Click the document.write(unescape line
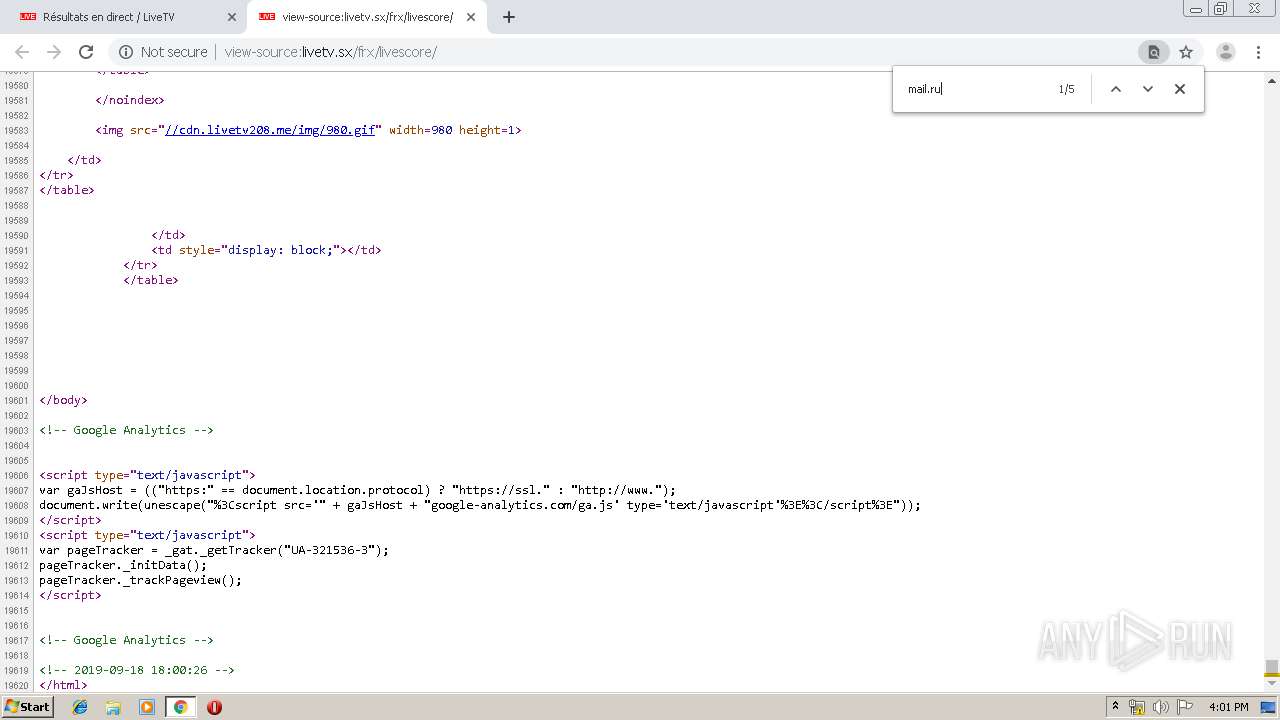The image size is (1280, 720). point(480,505)
